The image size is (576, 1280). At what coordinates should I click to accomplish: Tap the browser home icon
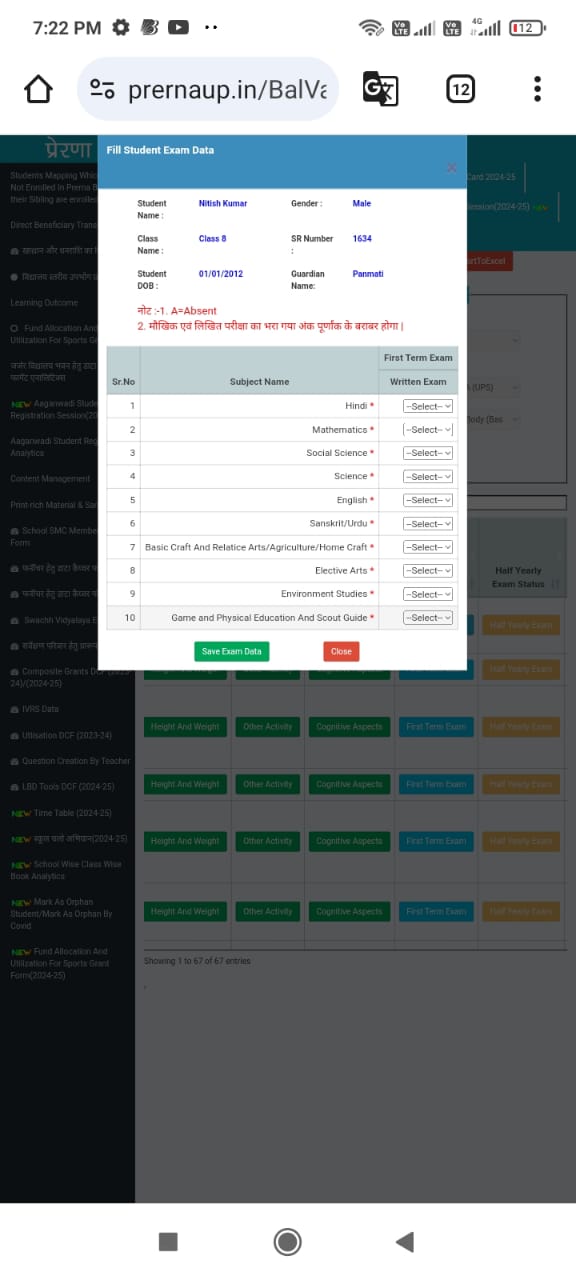point(38,89)
